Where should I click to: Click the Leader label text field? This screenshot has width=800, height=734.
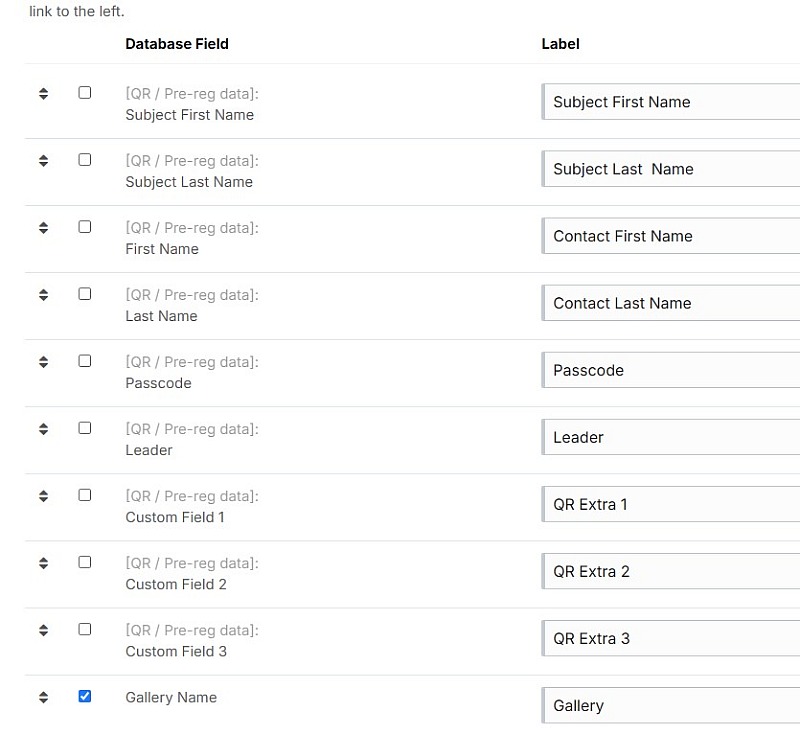coord(670,437)
